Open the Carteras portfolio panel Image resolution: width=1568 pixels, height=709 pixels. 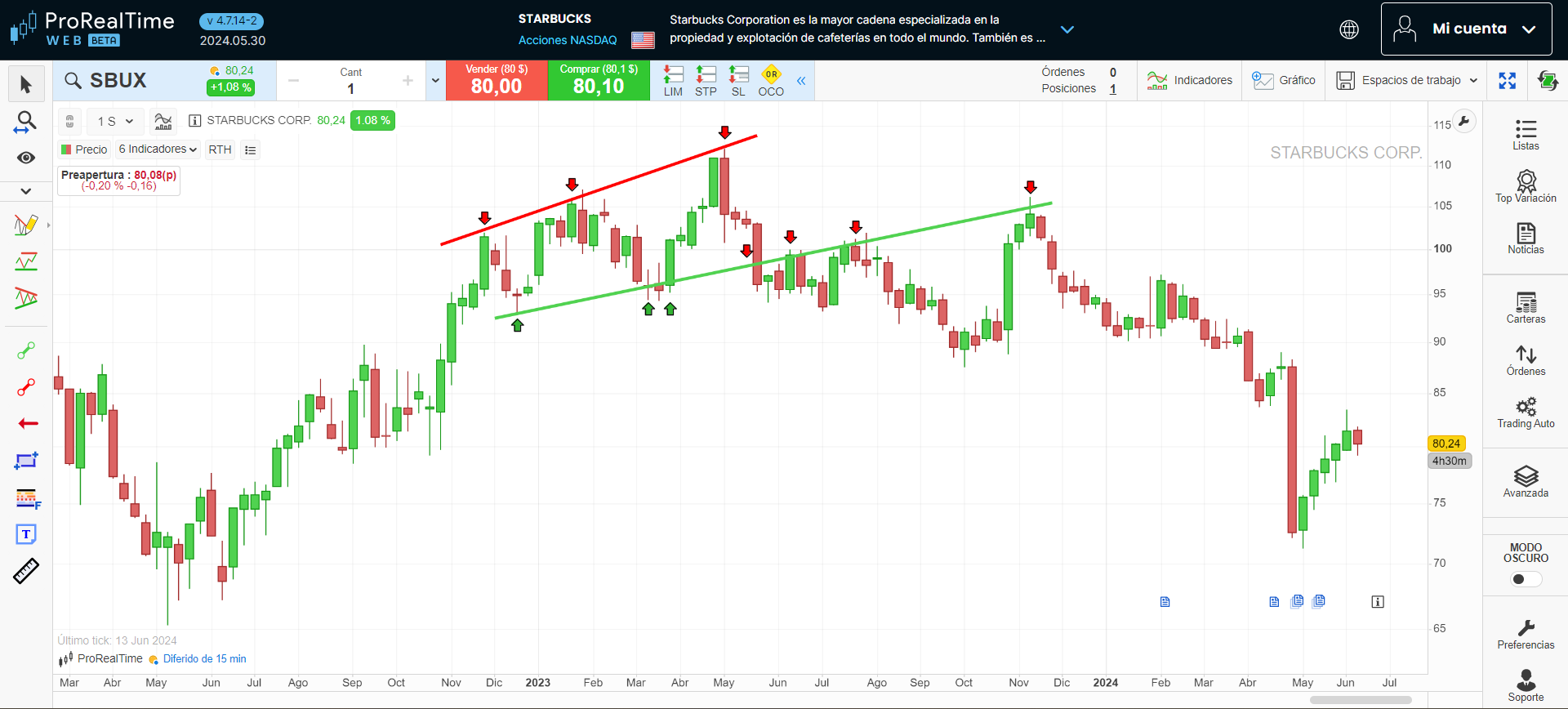[1526, 307]
